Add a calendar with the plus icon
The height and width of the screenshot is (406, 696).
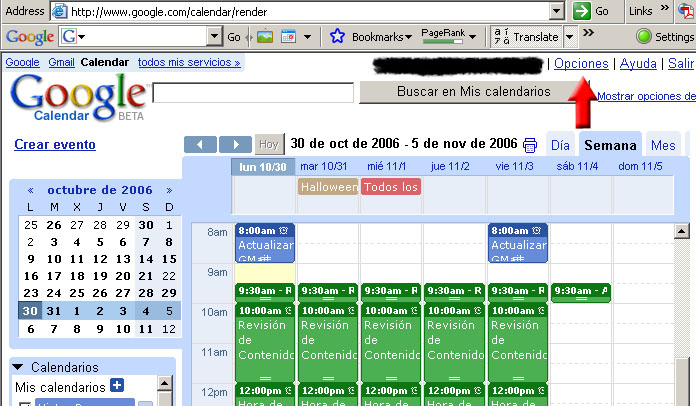(117, 387)
